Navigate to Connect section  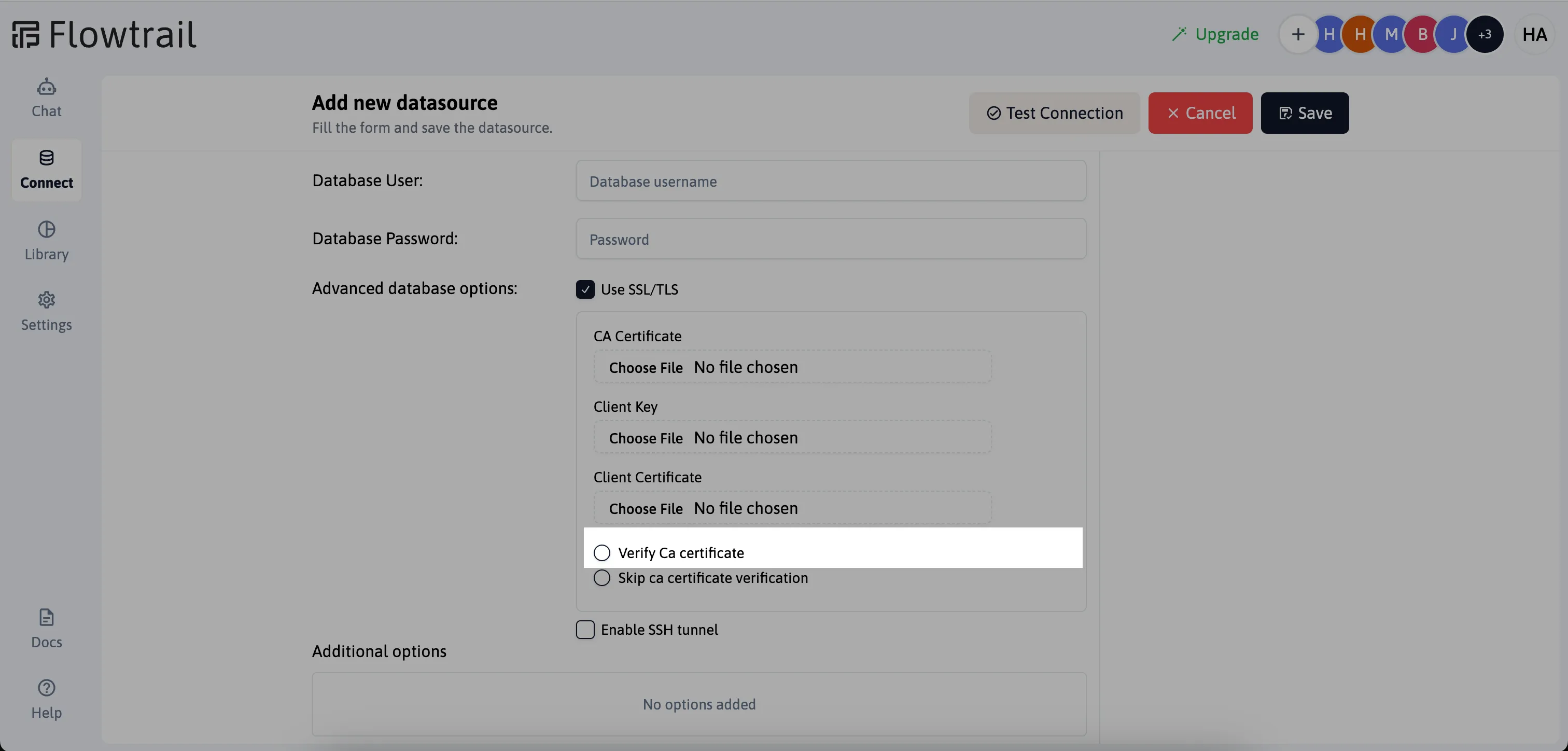click(x=46, y=169)
